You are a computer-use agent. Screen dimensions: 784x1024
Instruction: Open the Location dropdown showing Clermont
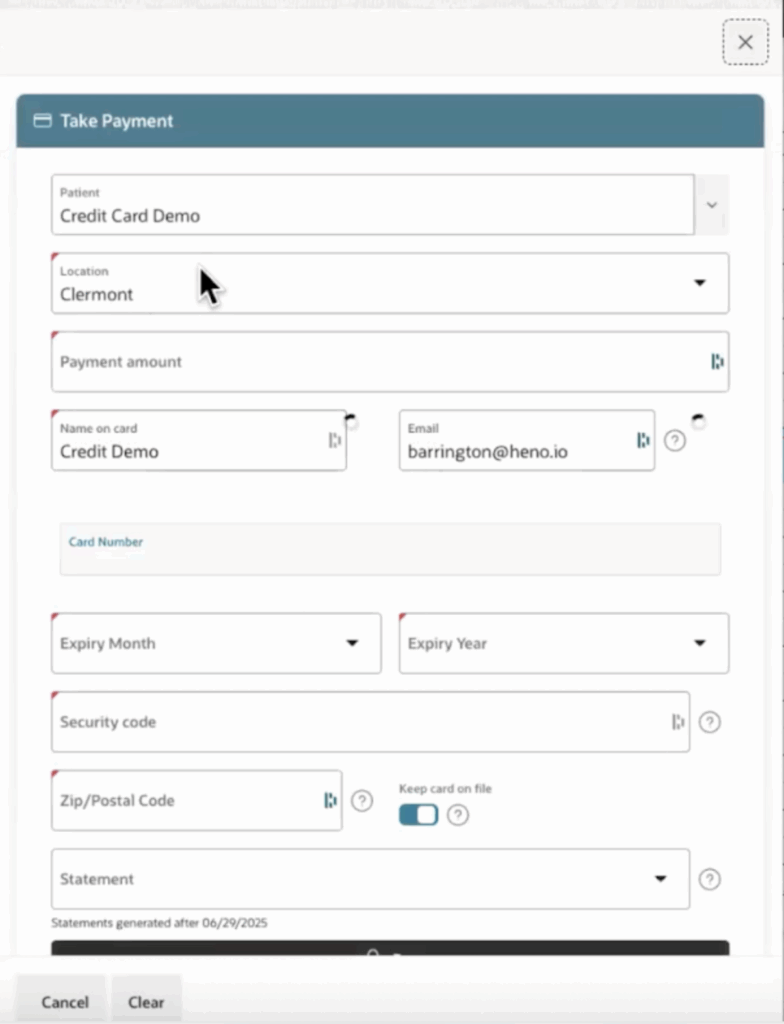(x=390, y=283)
